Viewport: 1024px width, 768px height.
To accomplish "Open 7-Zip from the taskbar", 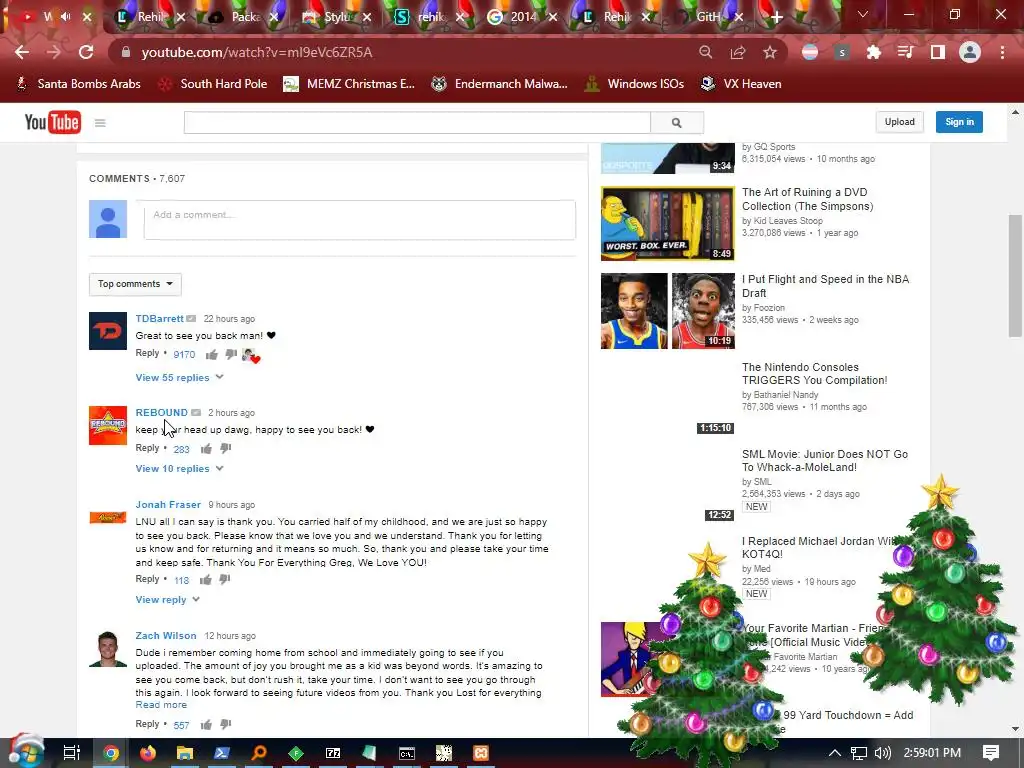I will click(x=333, y=753).
